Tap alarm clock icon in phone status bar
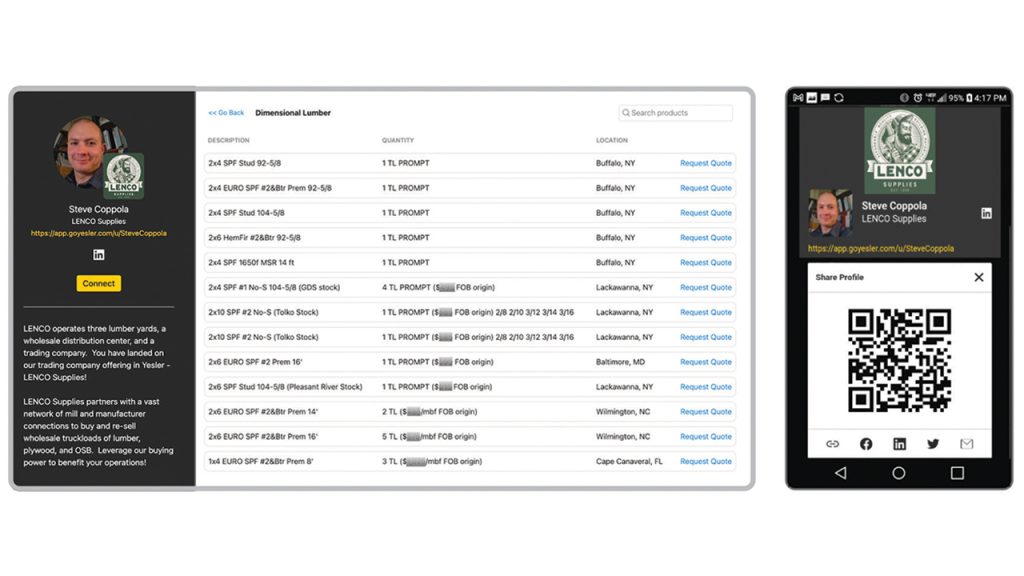This screenshot has width=1024, height=576. [x=918, y=98]
